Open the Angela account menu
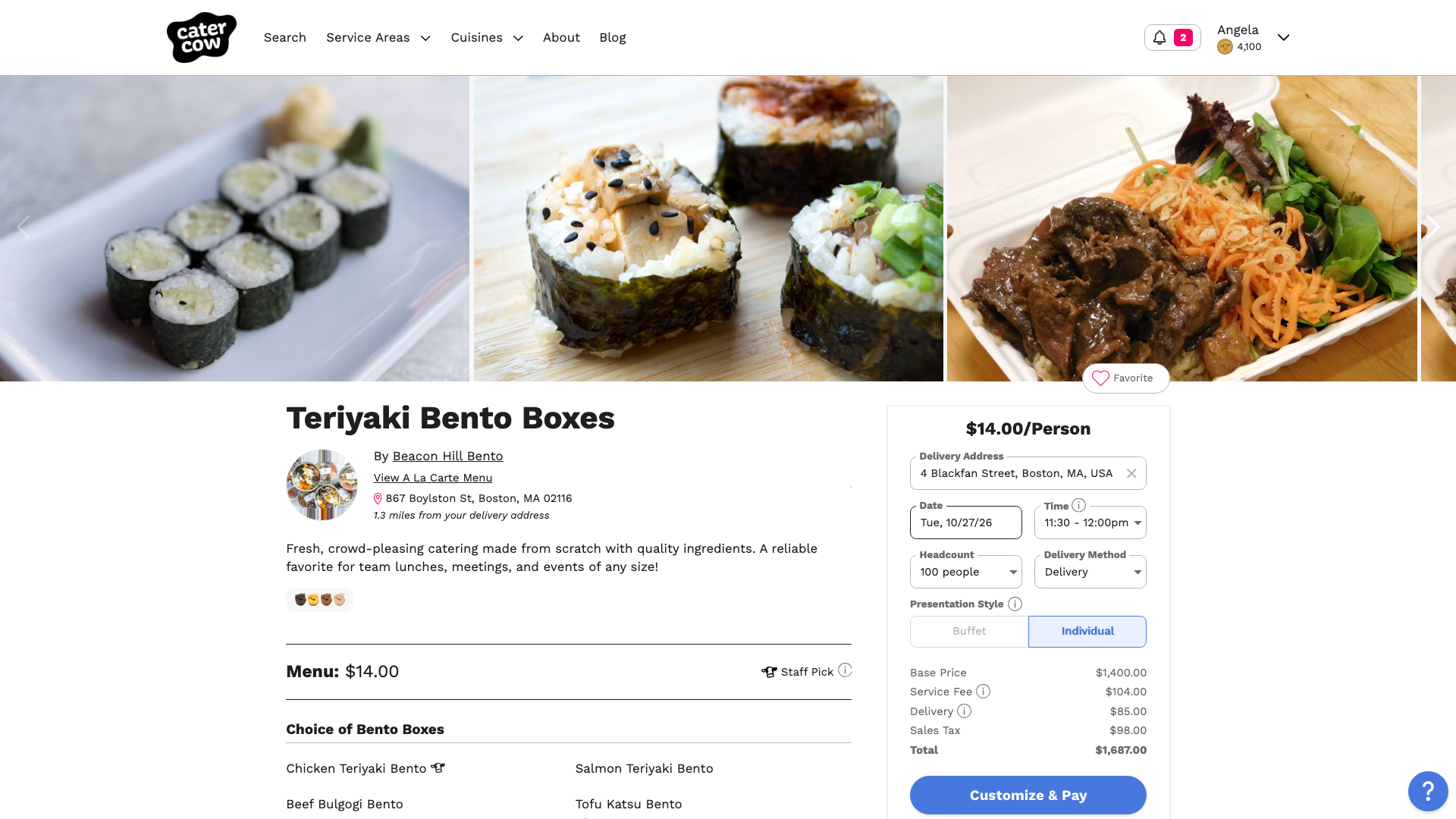The image size is (1456, 819). pyautogui.click(x=1253, y=37)
